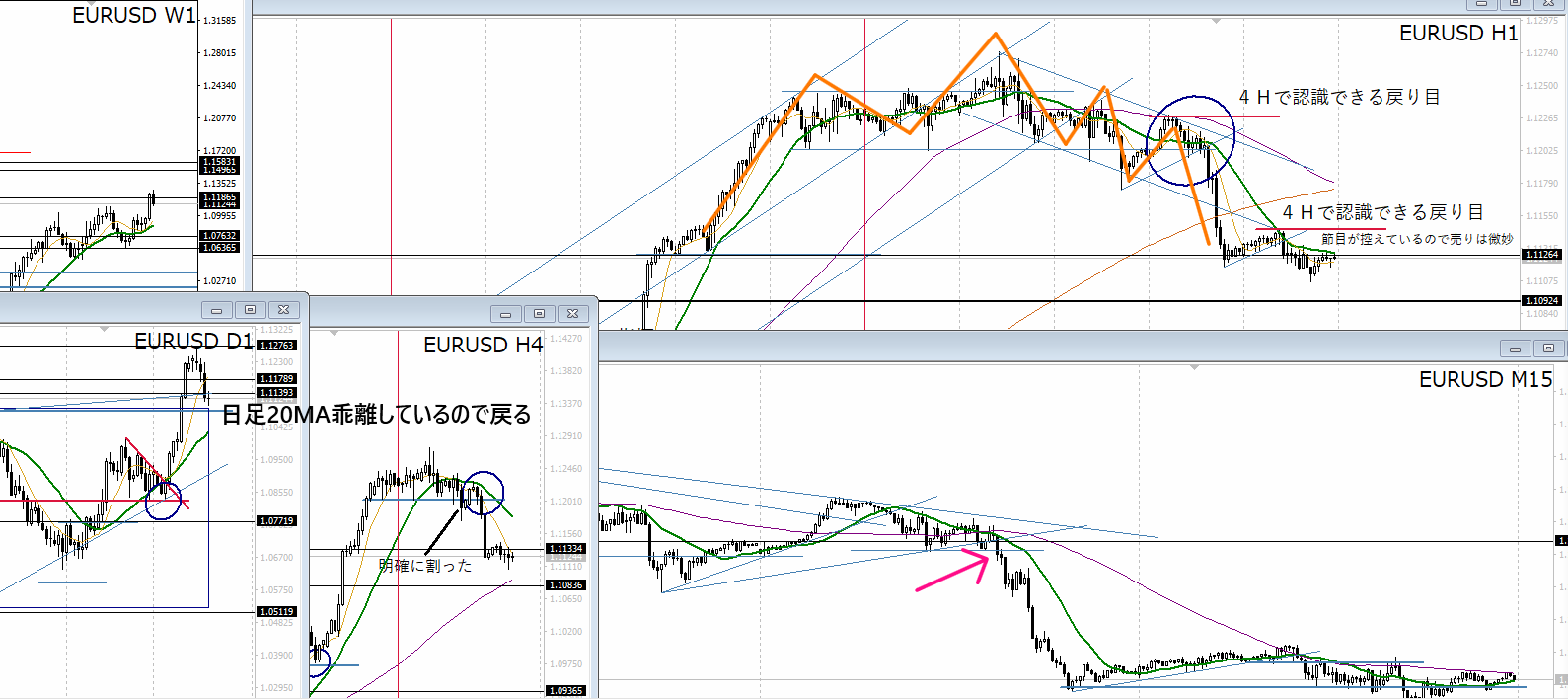Click the 1.11865 price tag in W1 chart
Viewport: 1568px width, 699px height.
click(x=219, y=197)
